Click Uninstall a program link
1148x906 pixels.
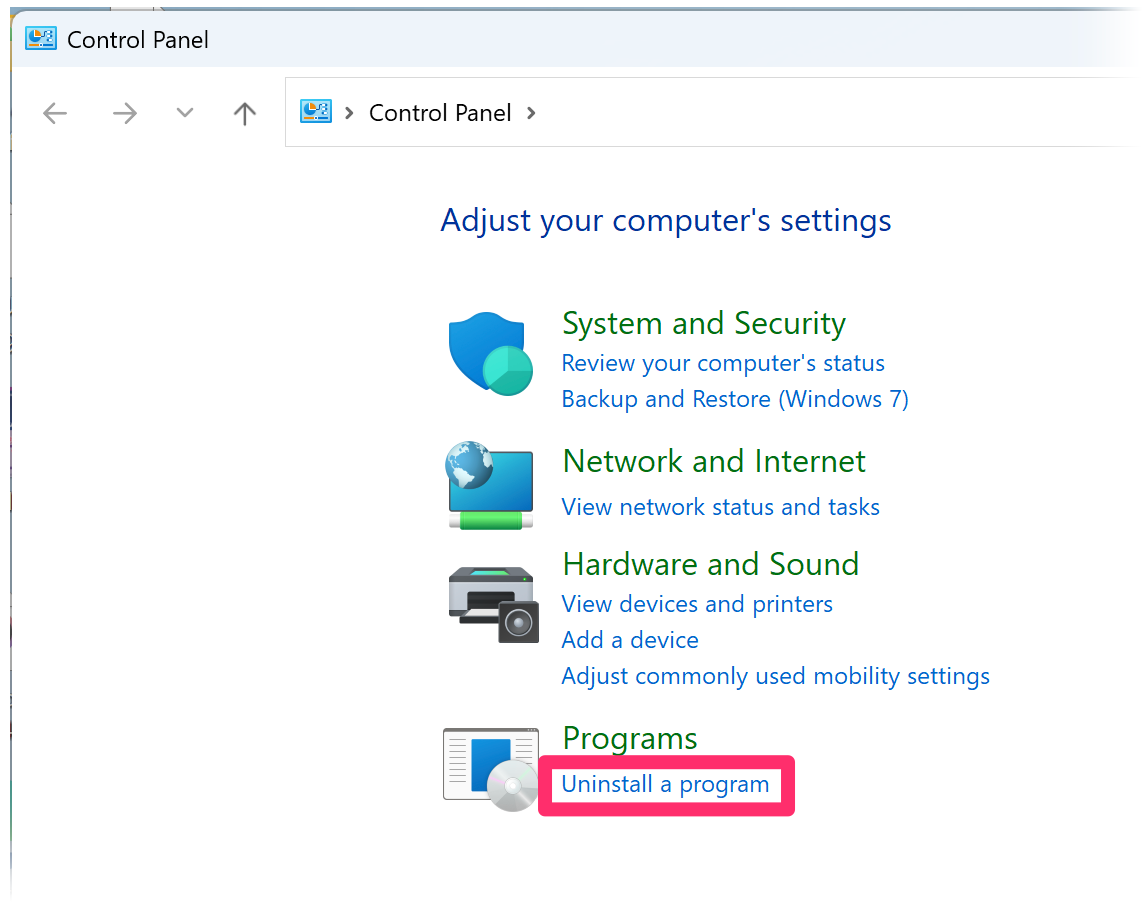click(x=665, y=784)
